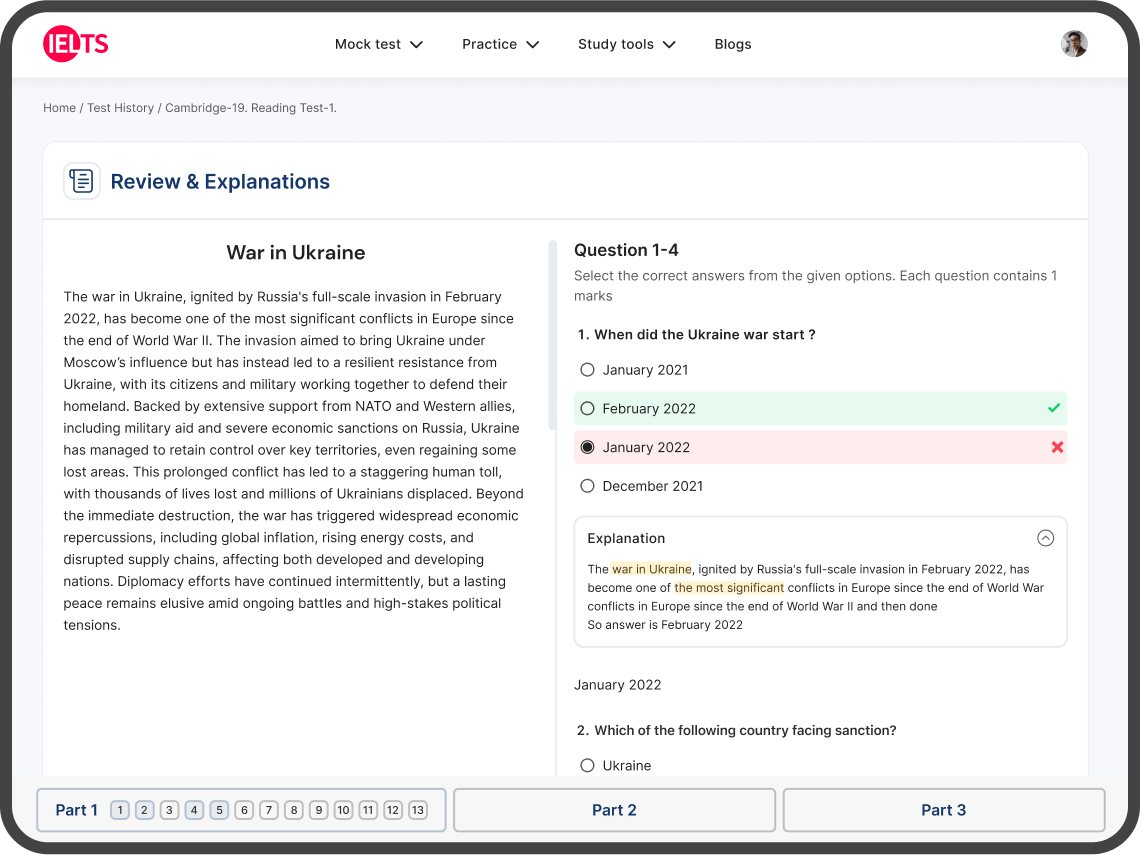Open the Blogs menu item
This screenshot has height=855, width=1140.
(x=733, y=43)
